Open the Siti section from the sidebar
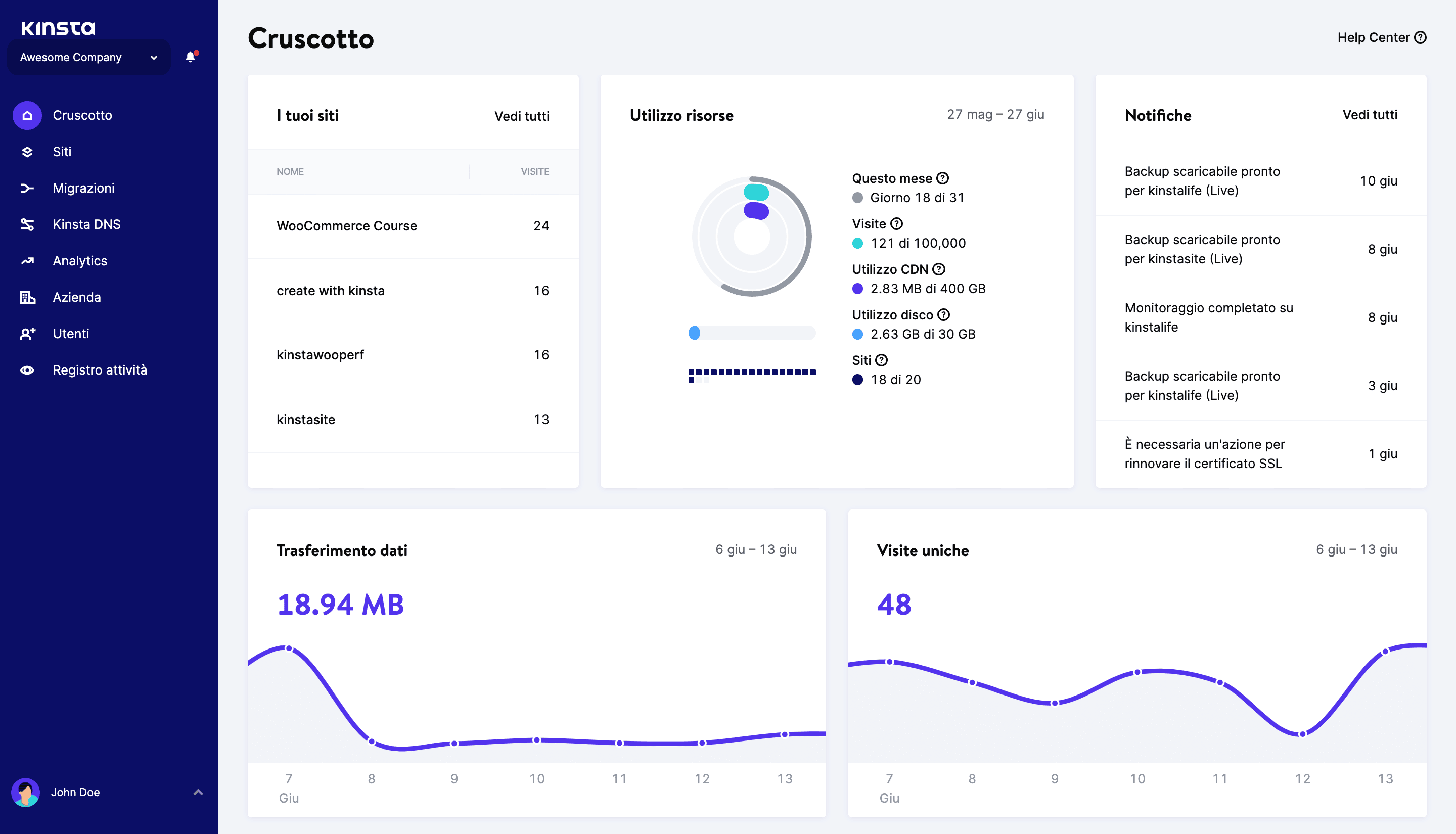 tap(62, 151)
